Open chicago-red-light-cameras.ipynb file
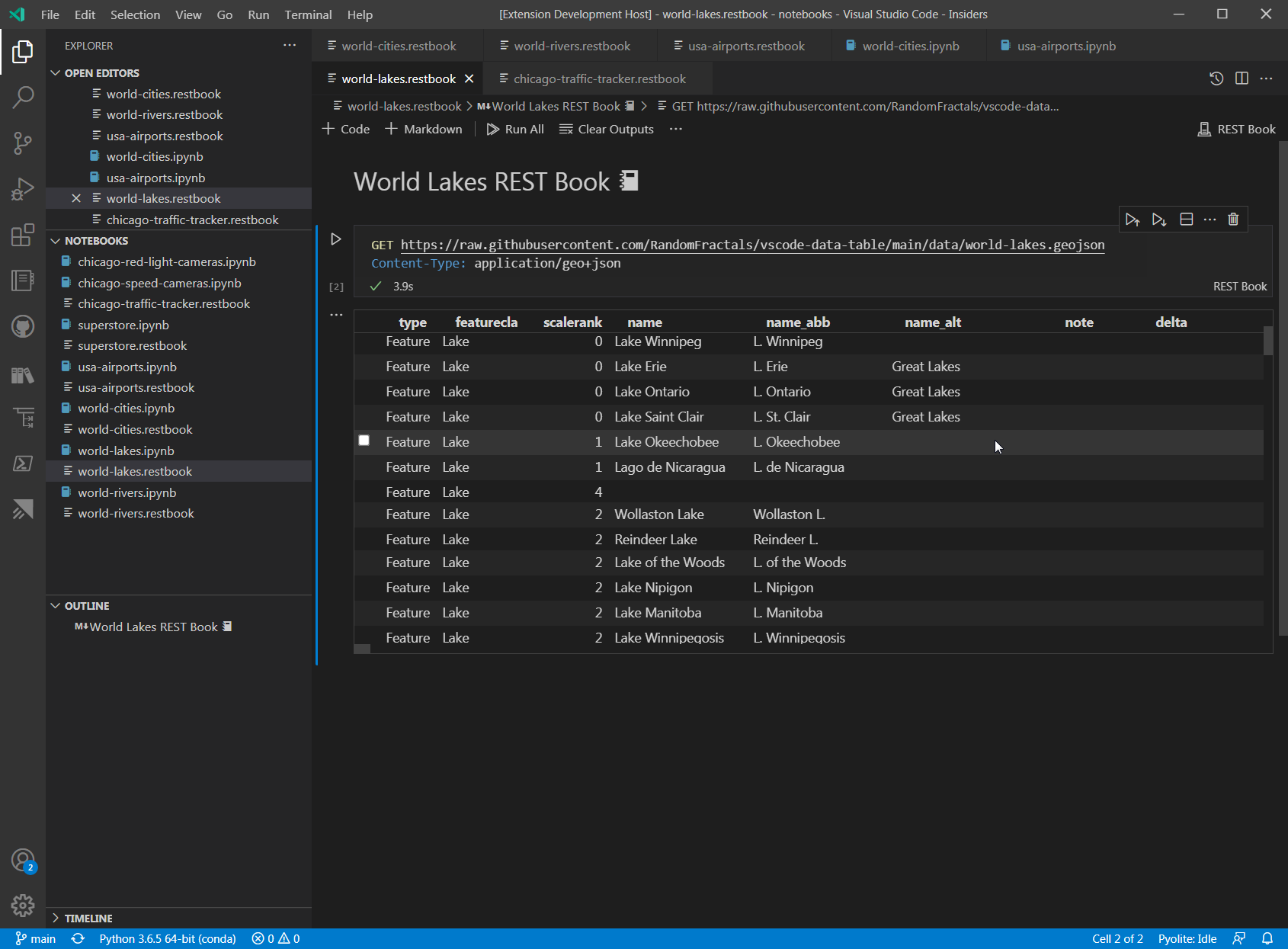The width and height of the screenshot is (1288, 949). (167, 261)
